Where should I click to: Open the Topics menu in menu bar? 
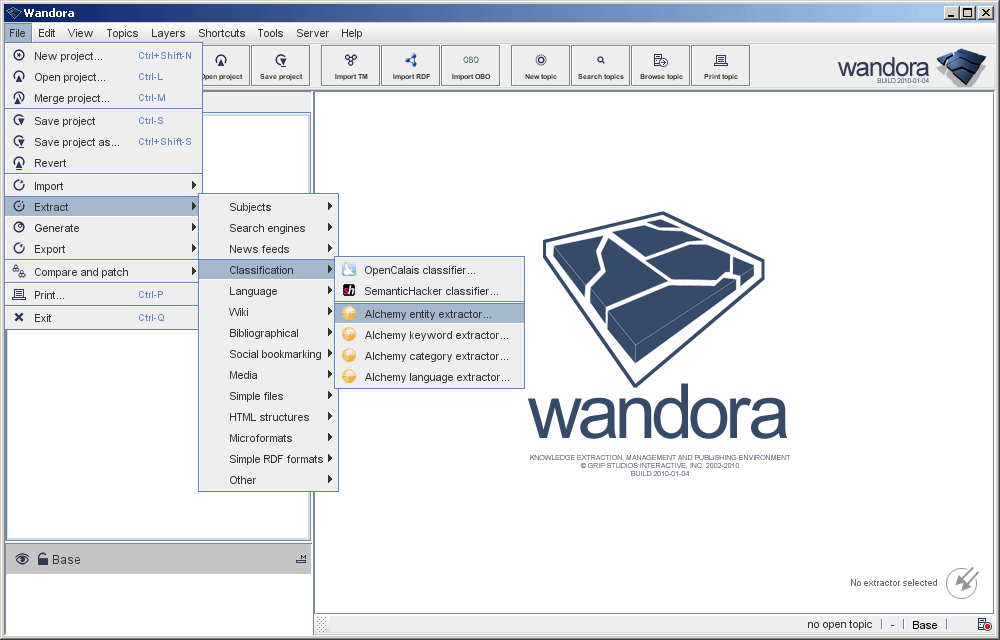122,33
